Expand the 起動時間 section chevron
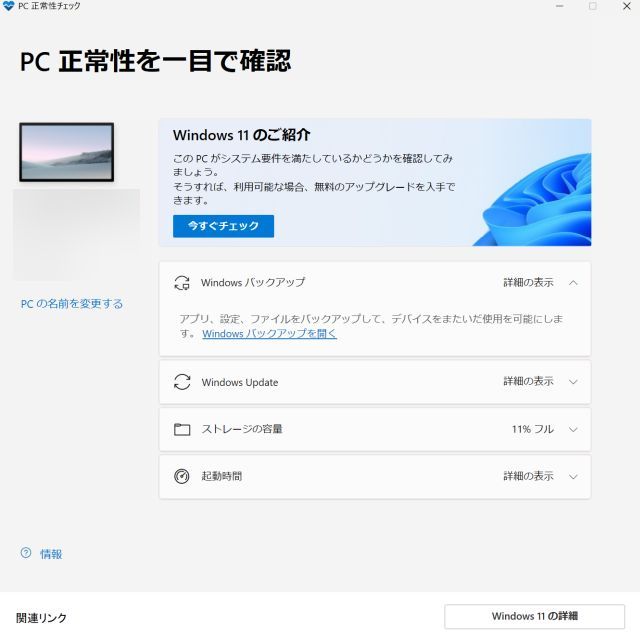Image resolution: width=640 pixels, height=637 pixels. tap(573, 476)
